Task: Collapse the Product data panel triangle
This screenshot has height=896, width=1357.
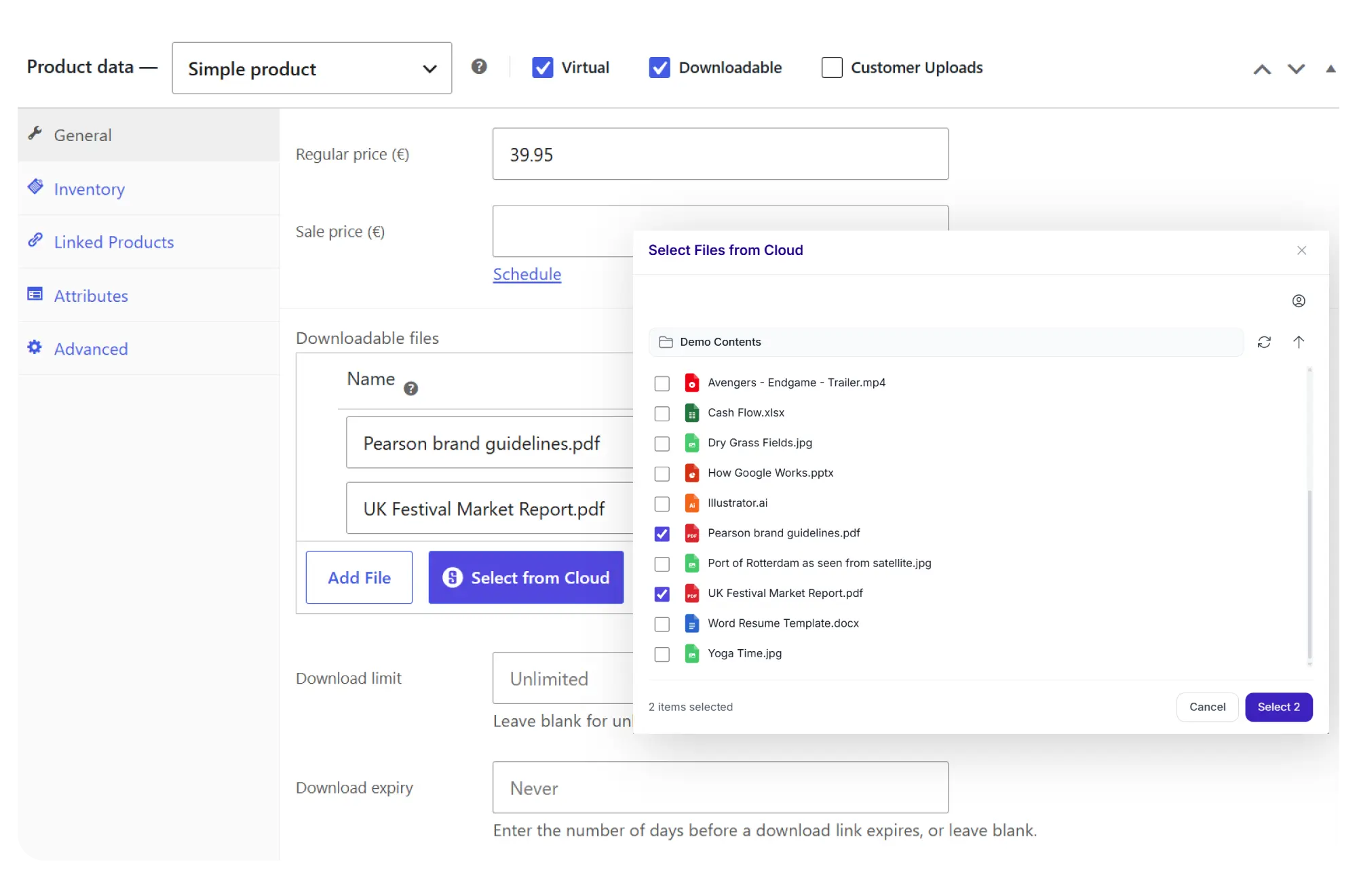Action: pyautogui.click(x=1331, y=69)
